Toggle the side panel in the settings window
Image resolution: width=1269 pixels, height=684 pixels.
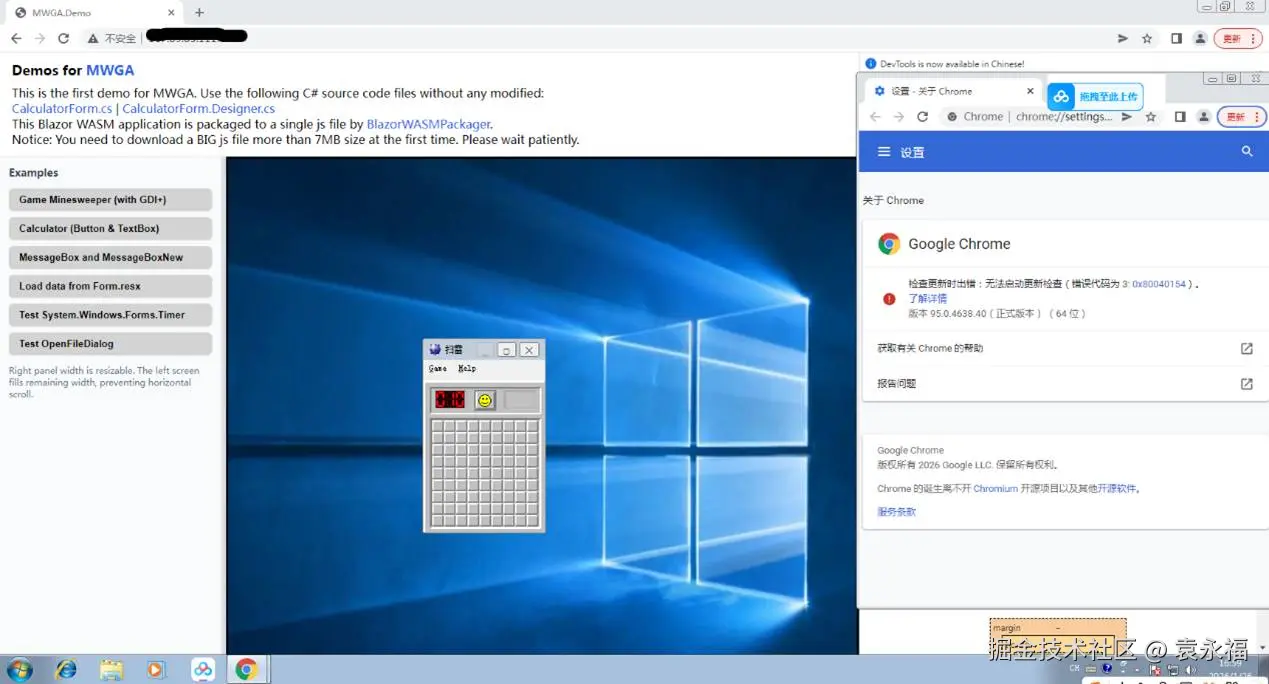[x=1180, y=117]
